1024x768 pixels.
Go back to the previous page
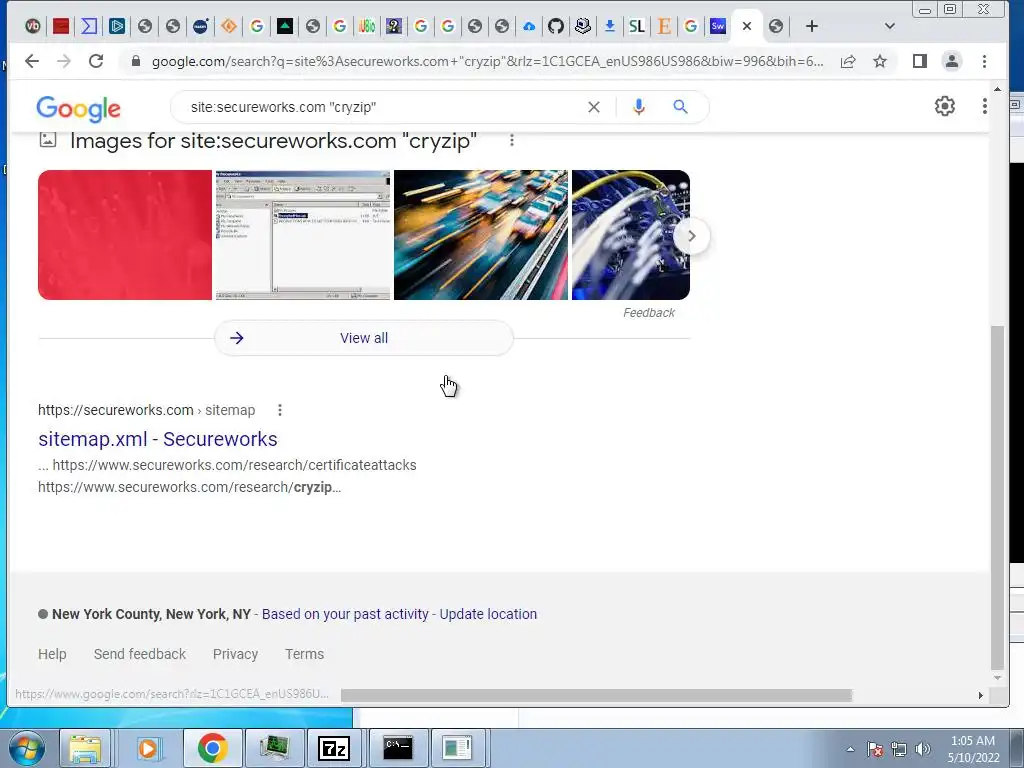[x=31, y=61]
